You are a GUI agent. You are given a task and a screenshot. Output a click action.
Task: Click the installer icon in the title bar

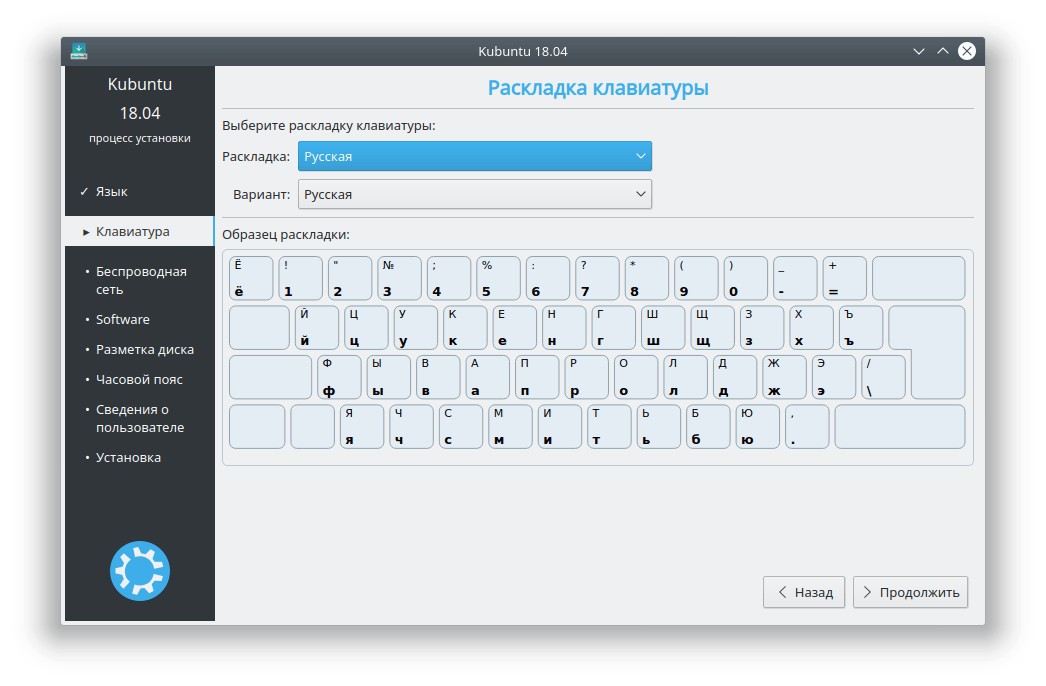coord(79,51)
